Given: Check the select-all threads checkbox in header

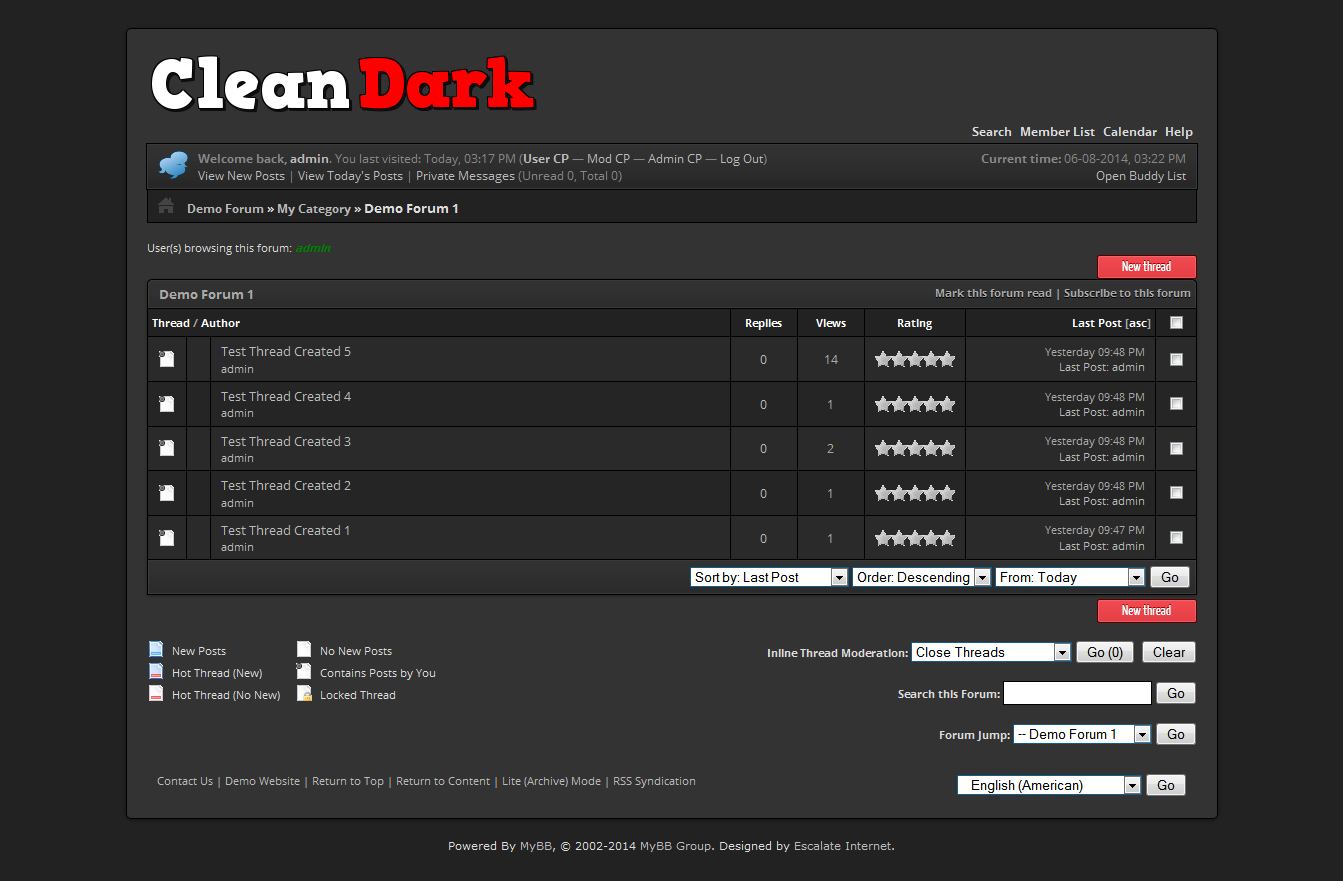Looking at the screenshot, I should (x=1176, y=322).
